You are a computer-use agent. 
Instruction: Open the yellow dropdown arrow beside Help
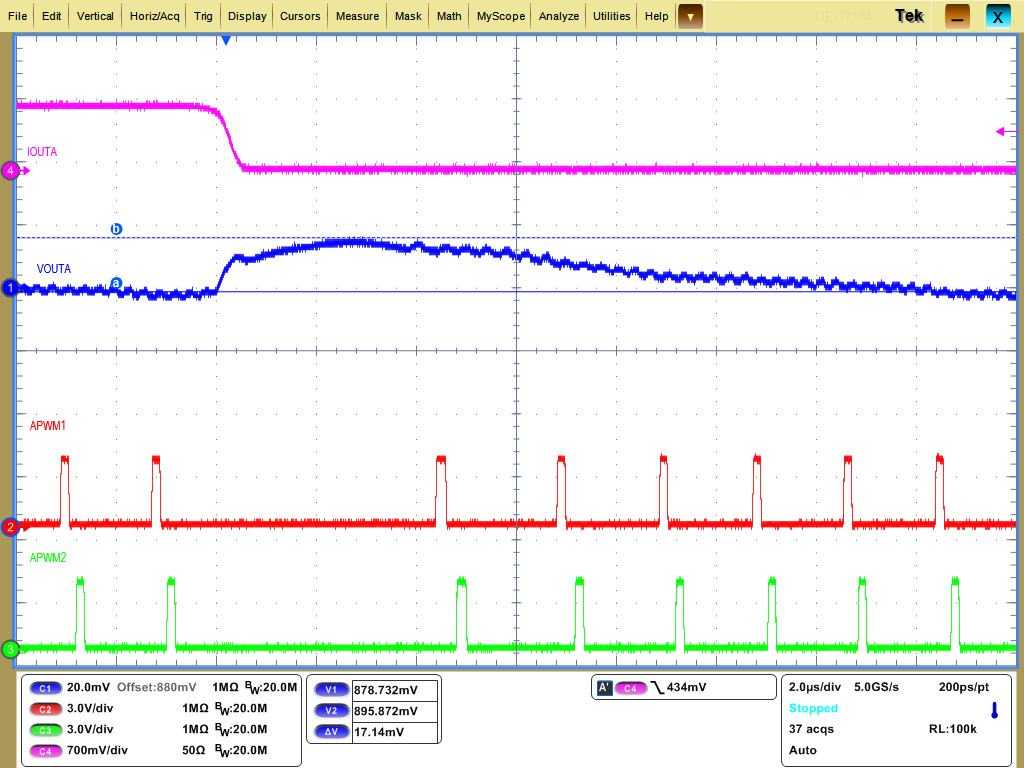click(691, 16)
